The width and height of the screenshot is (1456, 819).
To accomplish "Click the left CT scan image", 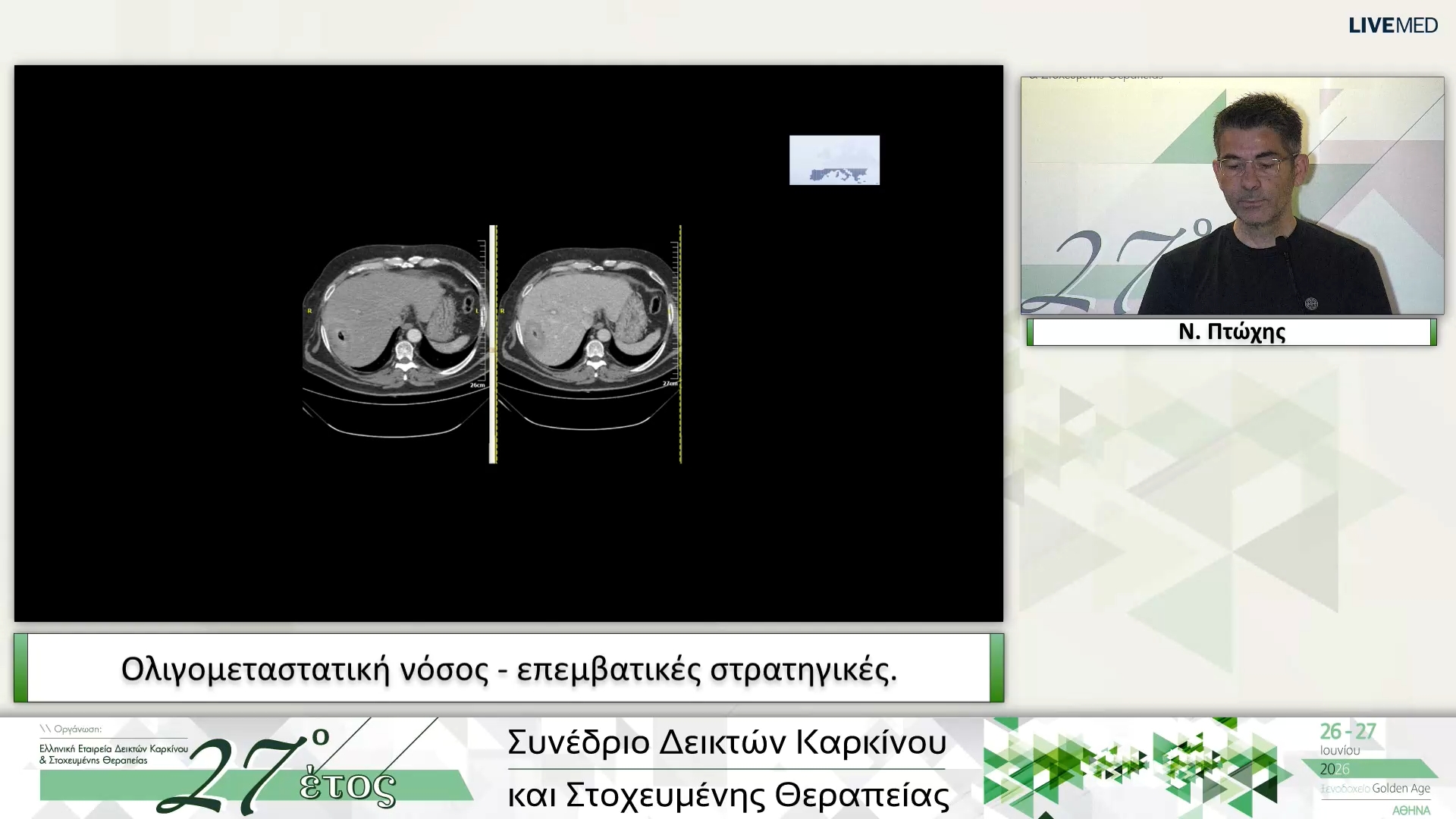I will 394,340.
